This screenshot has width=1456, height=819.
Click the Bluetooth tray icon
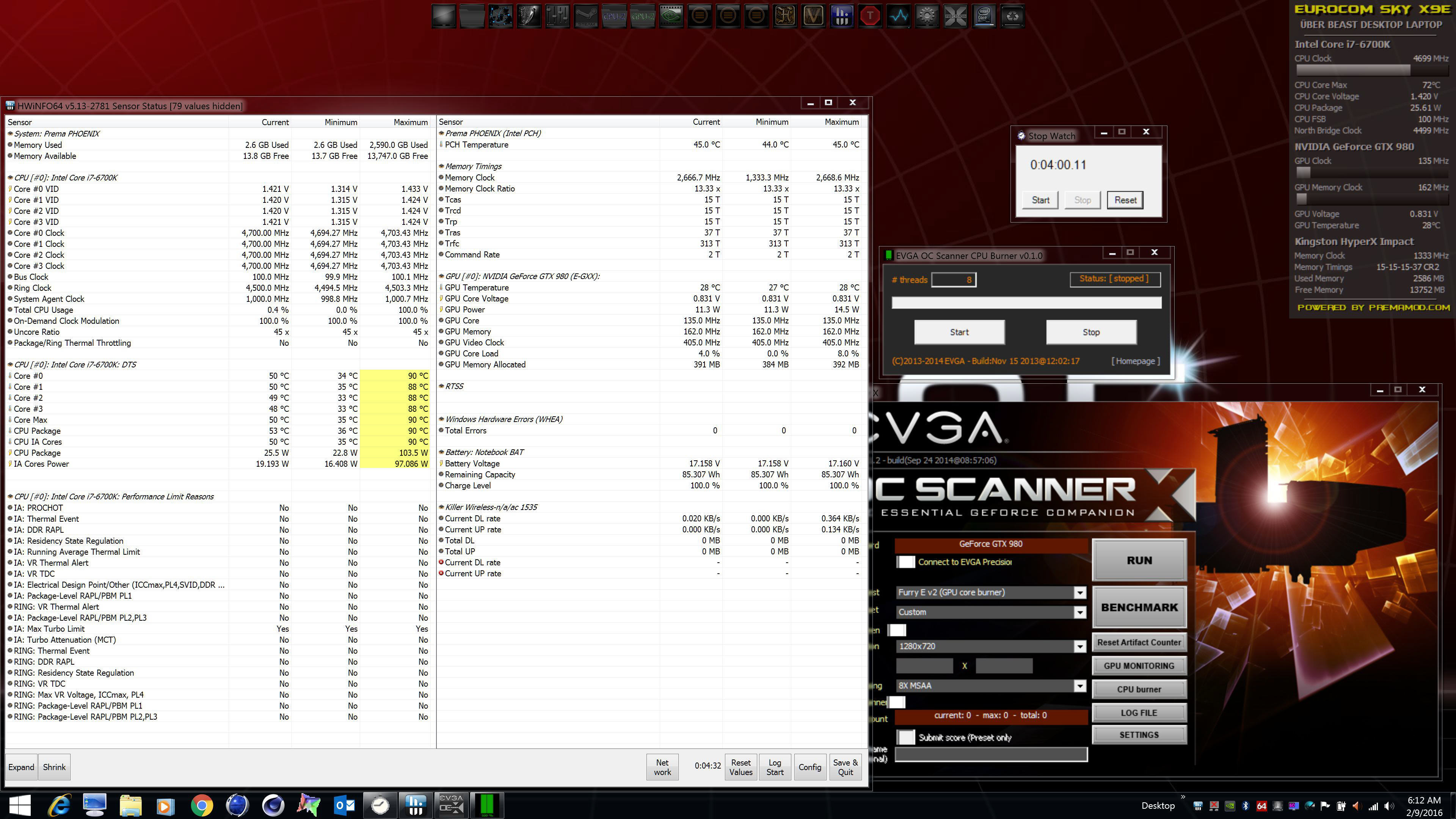pos(1245,806)
